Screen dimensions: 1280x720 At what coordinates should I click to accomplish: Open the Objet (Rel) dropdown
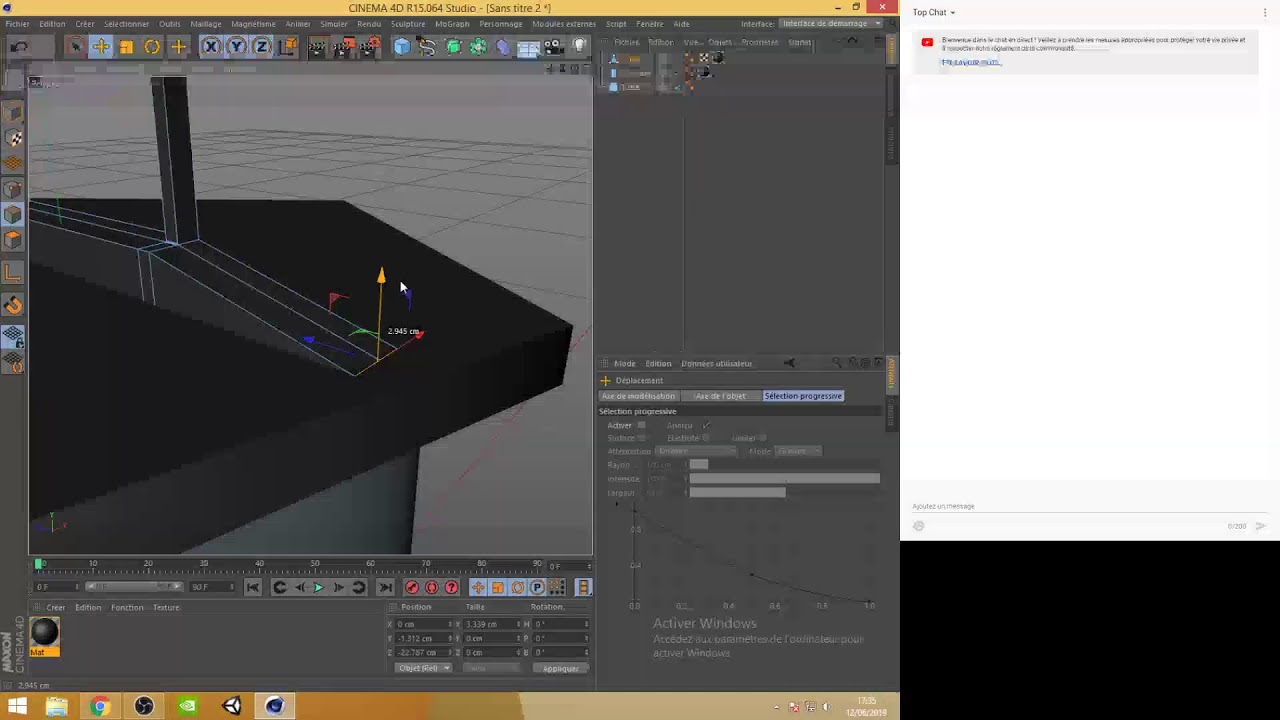(424, 668)
